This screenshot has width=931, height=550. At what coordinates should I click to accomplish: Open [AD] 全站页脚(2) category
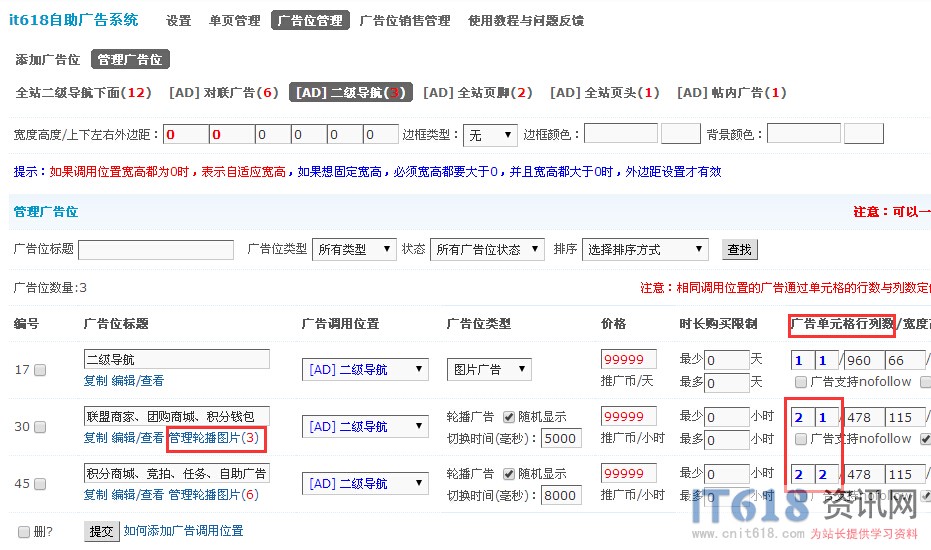click(477, 93)
